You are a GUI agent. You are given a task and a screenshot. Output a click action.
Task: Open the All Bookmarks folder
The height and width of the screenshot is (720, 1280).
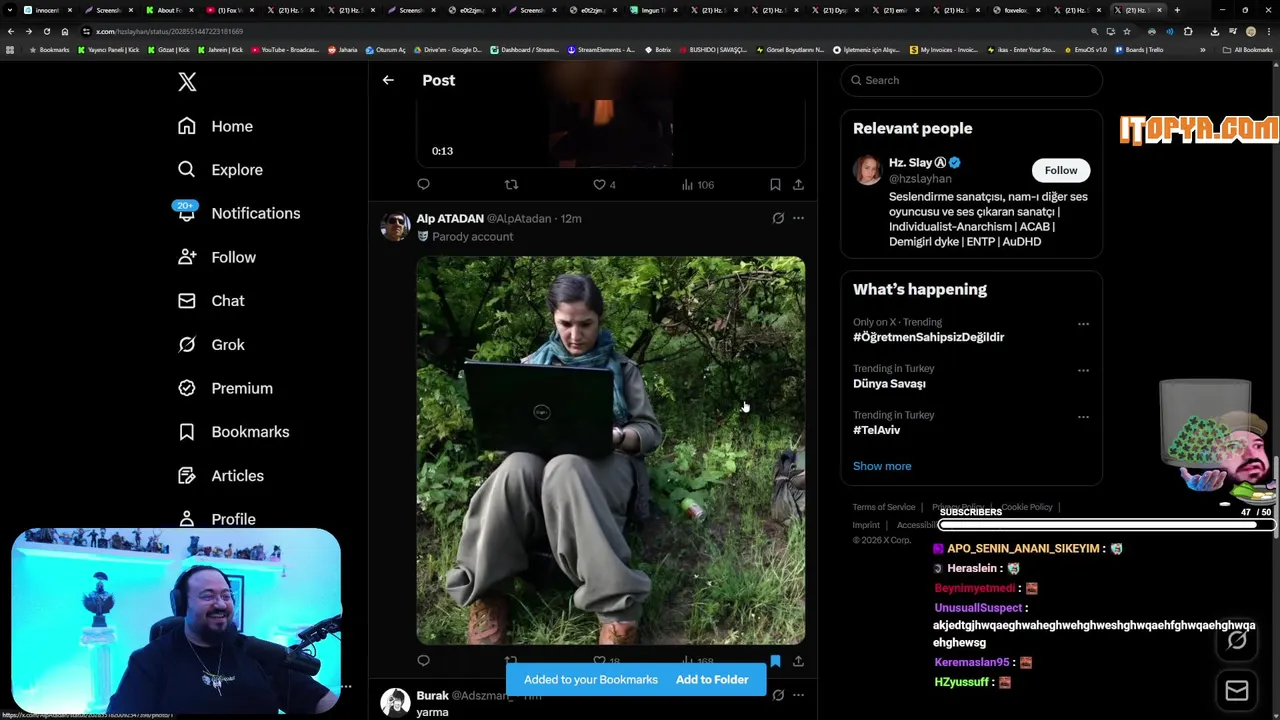(x=1248, y=49)
